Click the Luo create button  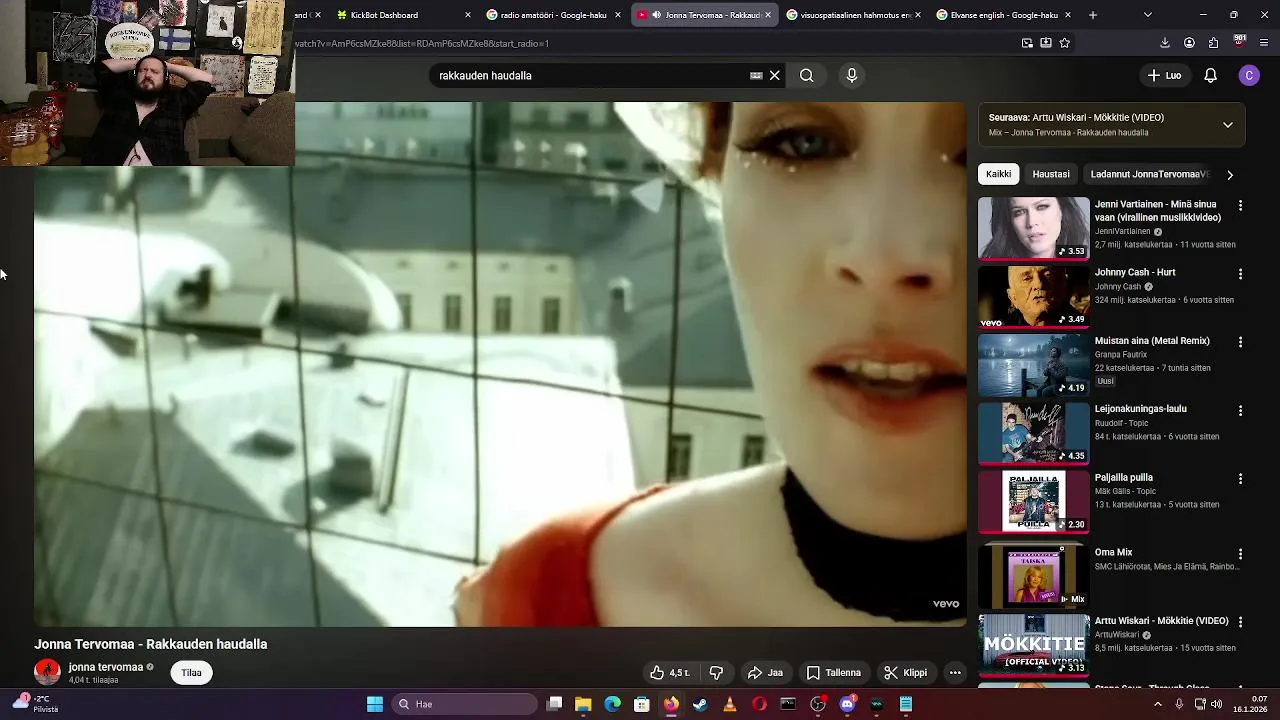click(x=1164, y=75)
